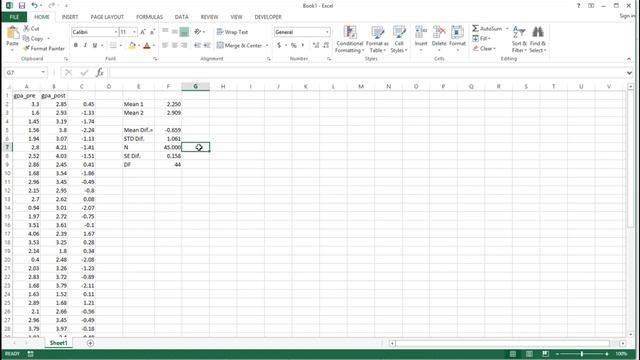Select column G header
Screen dimensions: 640x360
pos(196,86)
